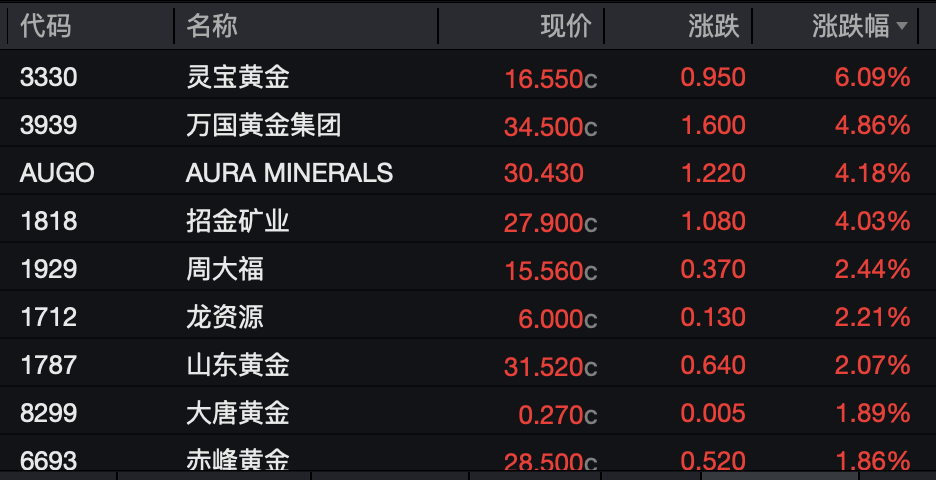Image resolution: width=936 pixels, height=480 pixels.
Task: Click change value 1.080
Action: [x=713, y=221]
